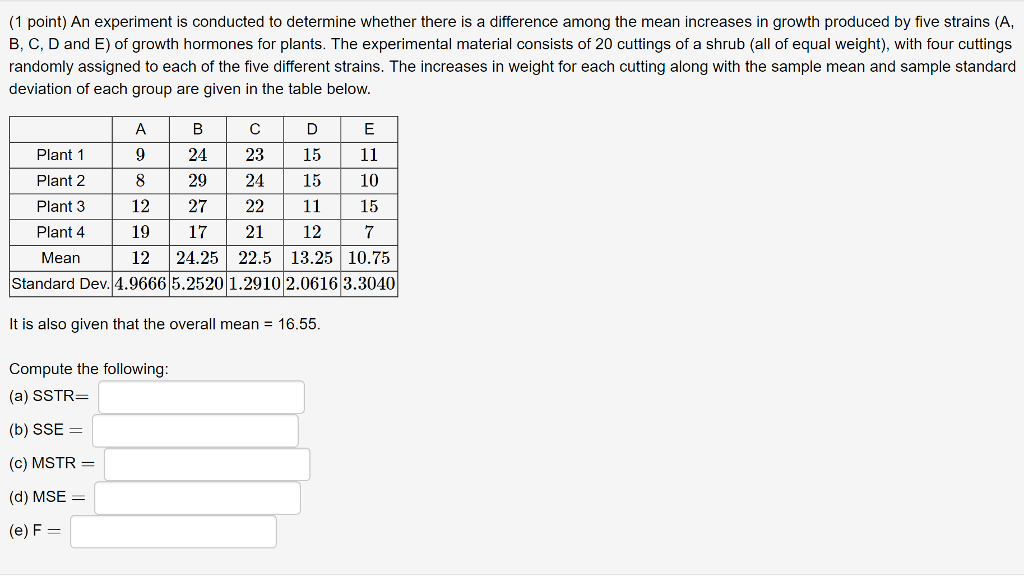This screenshot has width=1024, height=577.
Task: Click the value 19 under column A
Action: 141,232
